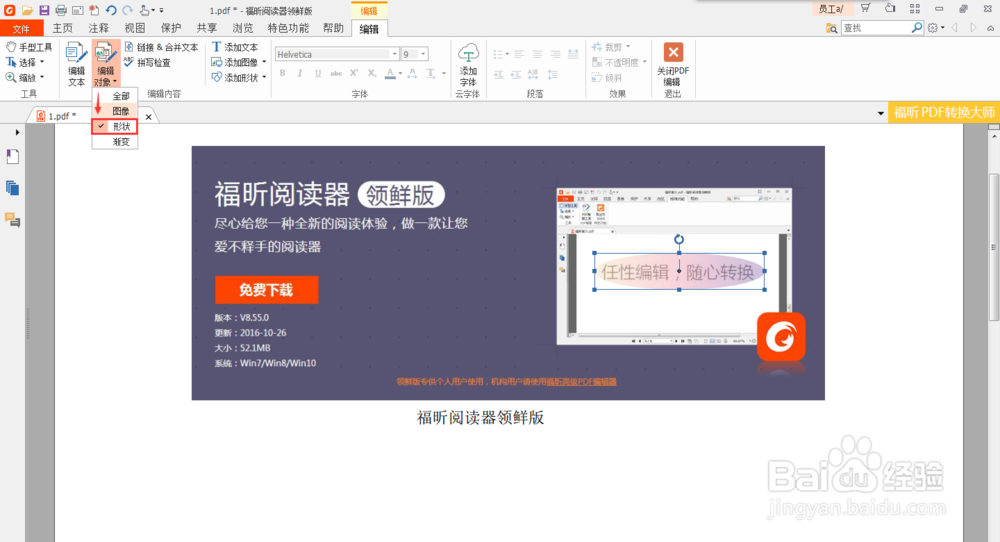This screenshot has height=542, width=1000.
Task: Switch to the 特色功能 ribbon tab
Action: [288, 28]
